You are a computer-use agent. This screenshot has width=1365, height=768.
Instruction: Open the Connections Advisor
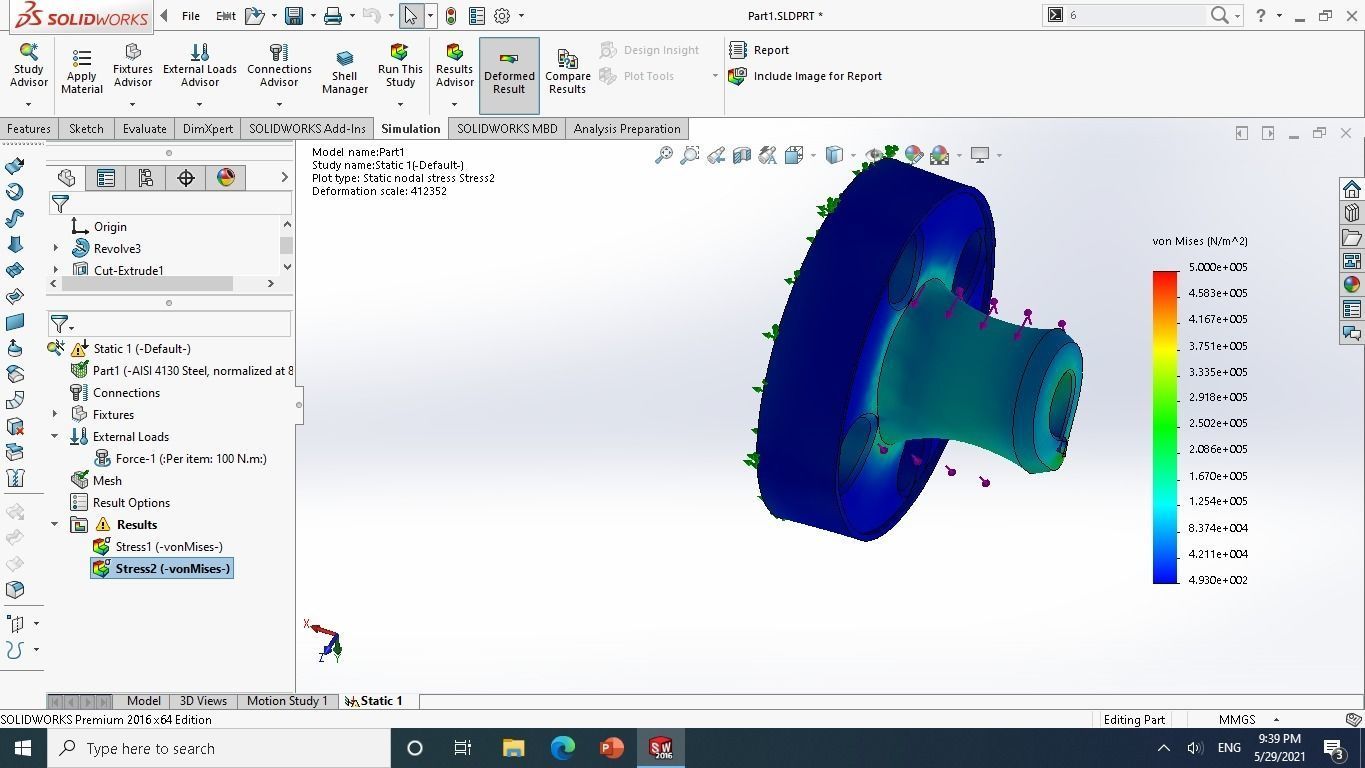pyautogui.click(x=279, y=66)
